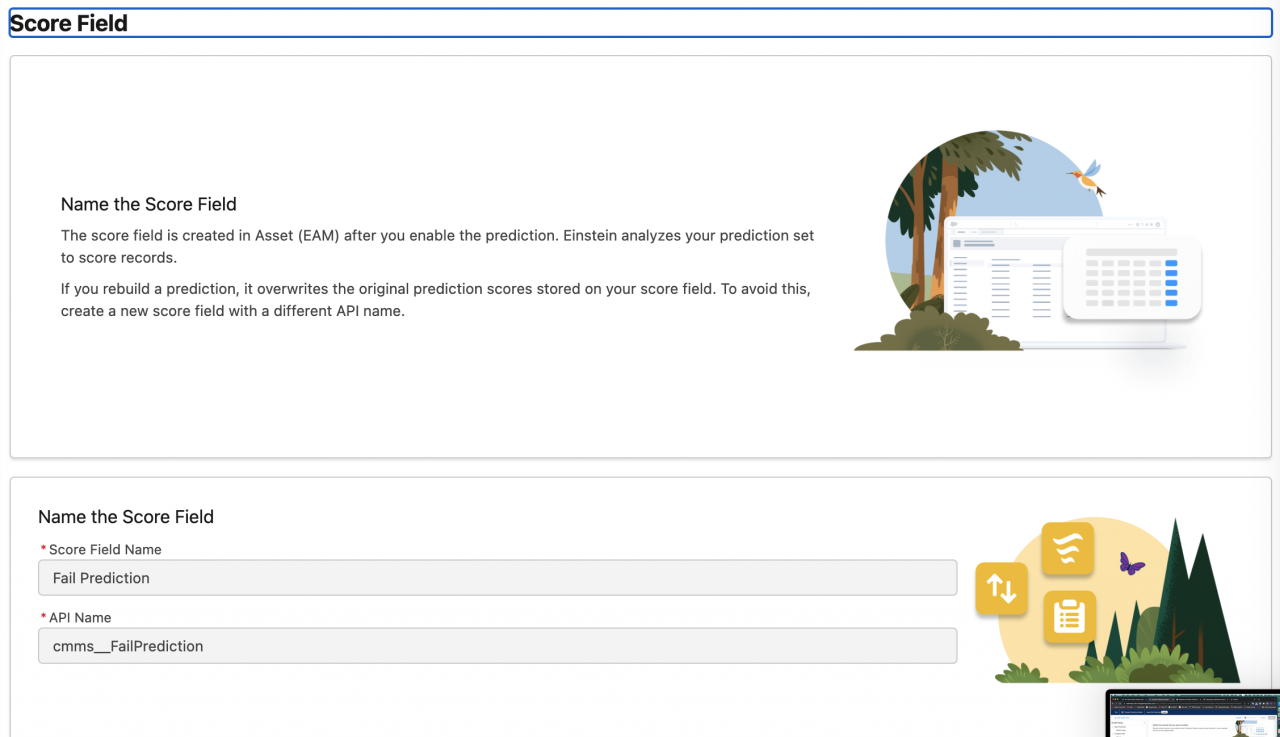Image resolution: width=1280 pixels, height=737 pixels.
Task: Open the video thumbnail in the corner
Action: 1193,714
